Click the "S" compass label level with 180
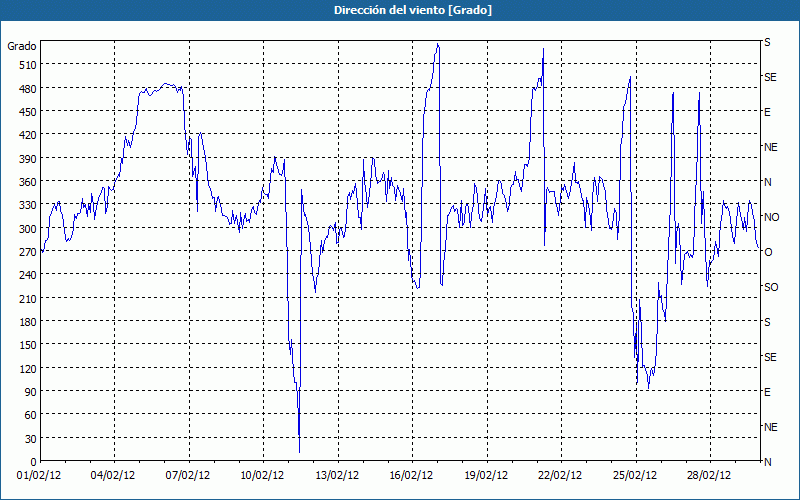This screenshot has width=800, height=500. pyautogui.click(x=767, y=322)
